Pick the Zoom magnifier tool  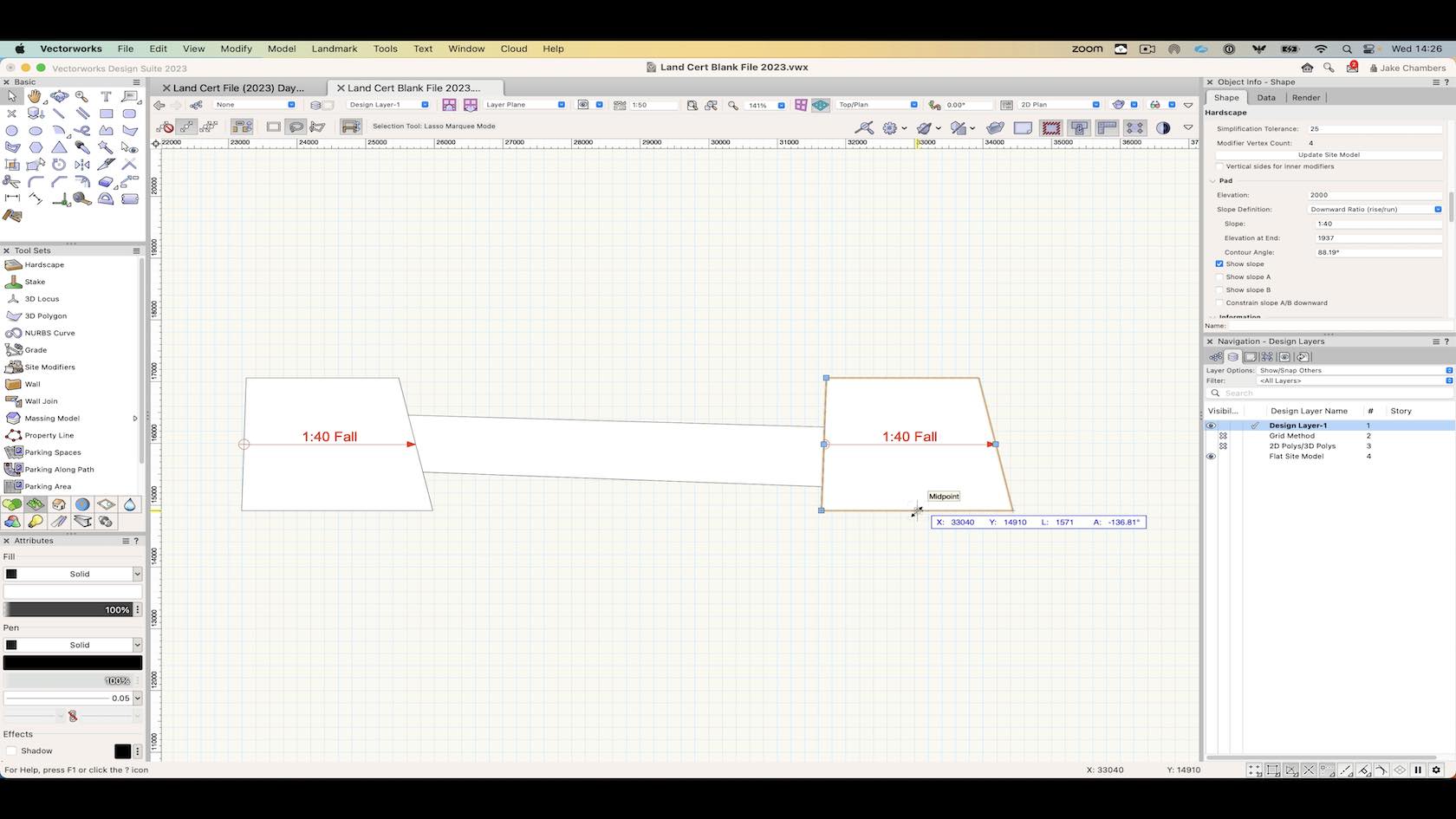tap(81, 96)
